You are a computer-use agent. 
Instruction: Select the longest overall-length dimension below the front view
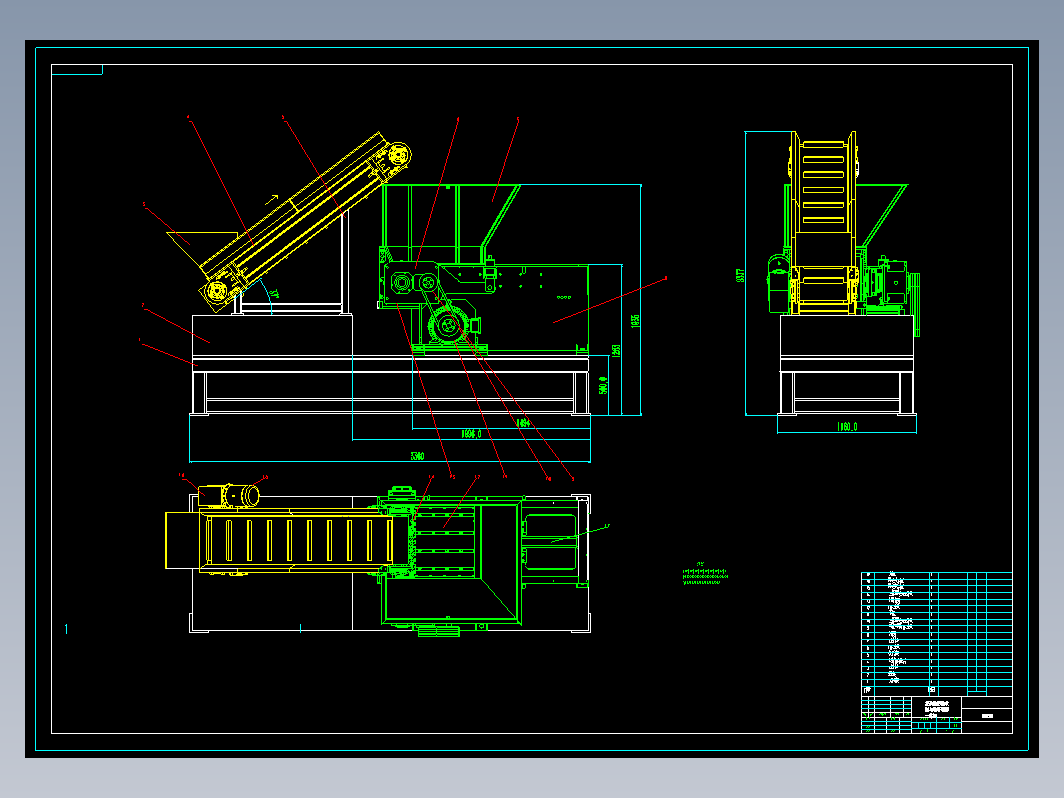click(417, 456)
